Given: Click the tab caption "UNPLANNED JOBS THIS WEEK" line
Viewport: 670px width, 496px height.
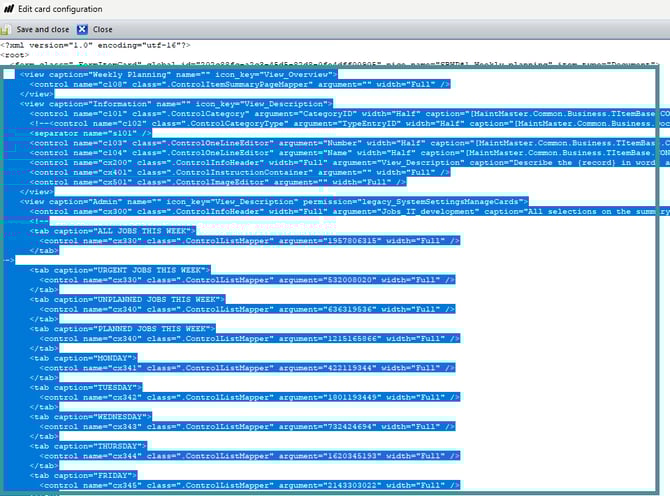Looking at the screenshot, I should (127, 299).
